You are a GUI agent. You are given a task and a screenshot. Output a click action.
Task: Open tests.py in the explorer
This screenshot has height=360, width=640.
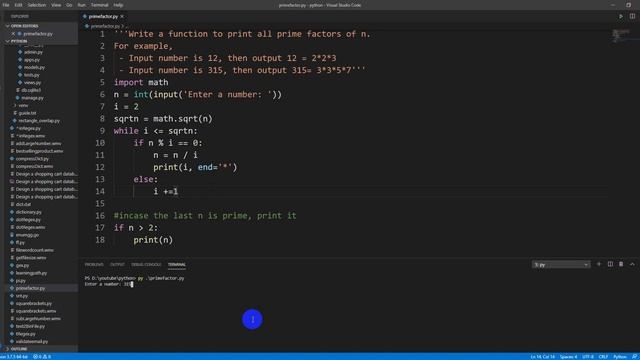(x=32, y=75)
